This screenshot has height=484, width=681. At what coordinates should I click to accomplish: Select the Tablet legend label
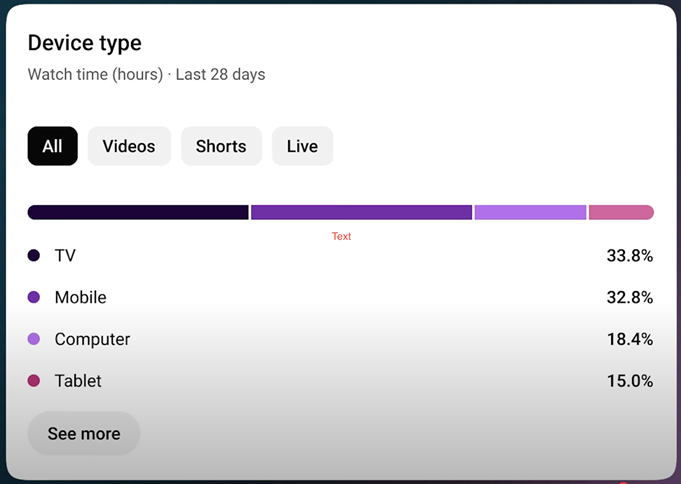coord(78,381)
